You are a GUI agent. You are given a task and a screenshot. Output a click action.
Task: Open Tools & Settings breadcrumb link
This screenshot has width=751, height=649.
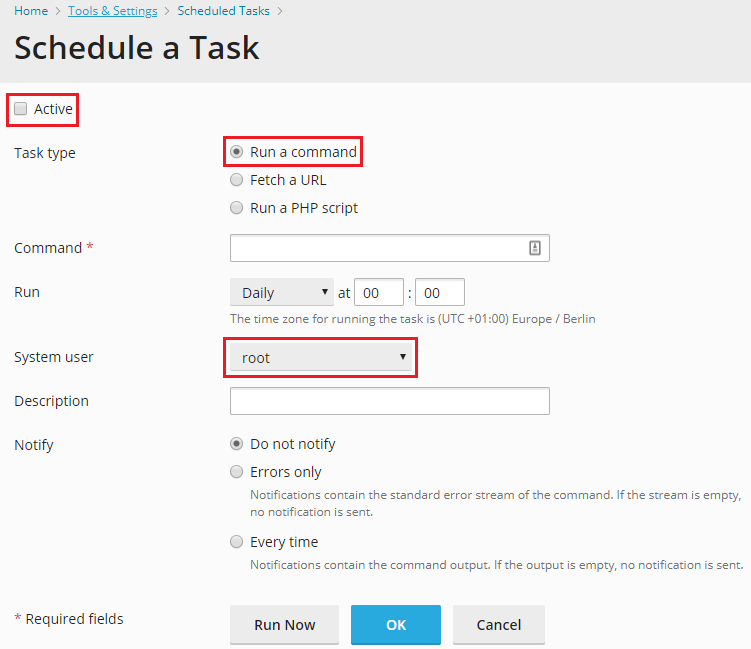(x=112, y=11)
